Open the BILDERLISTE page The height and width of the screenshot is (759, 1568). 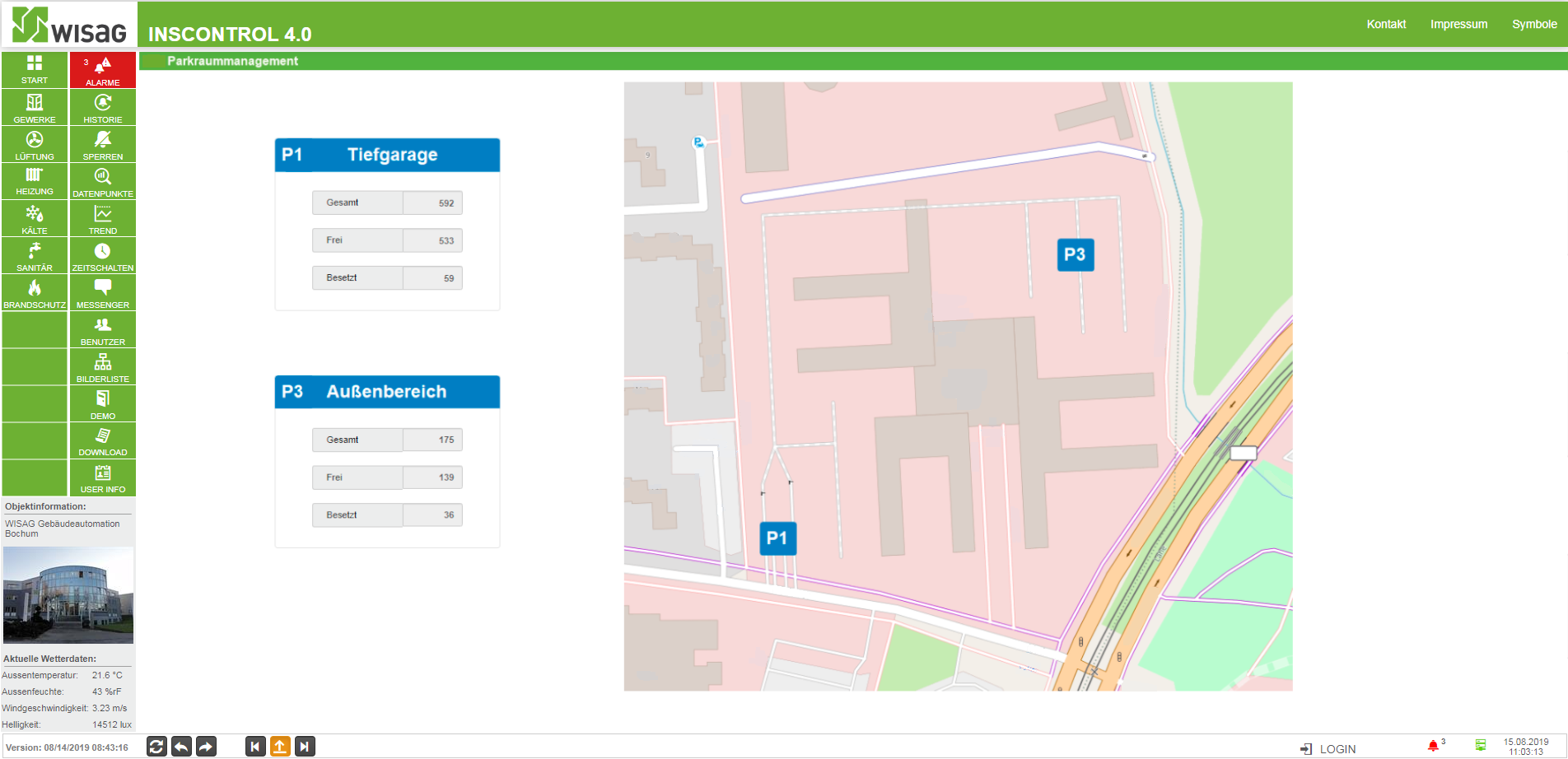tap(103, 366)
